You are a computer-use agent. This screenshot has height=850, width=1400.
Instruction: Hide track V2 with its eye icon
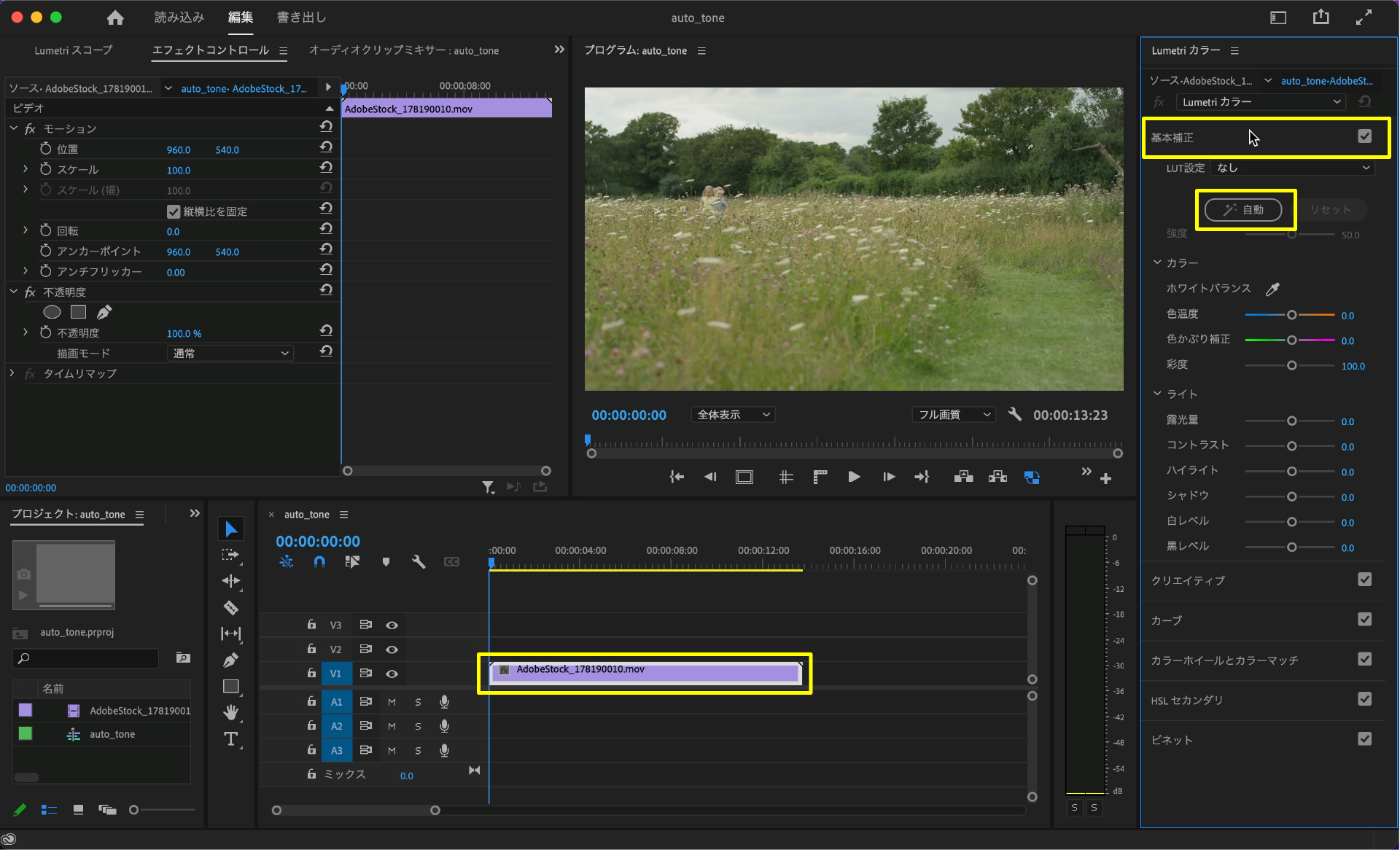(x=392, y=649)
